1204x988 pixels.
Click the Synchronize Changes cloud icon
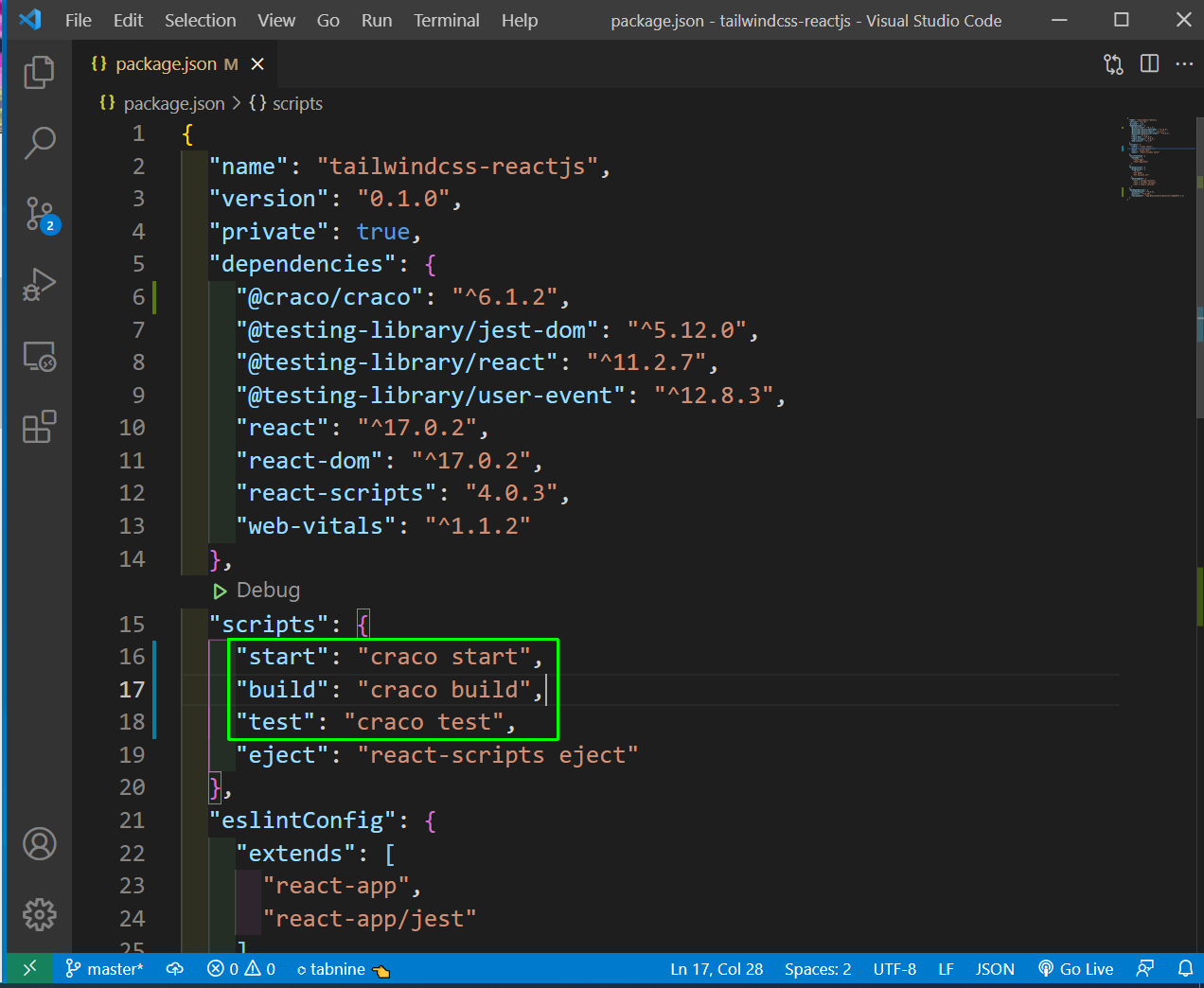point(175,969)
